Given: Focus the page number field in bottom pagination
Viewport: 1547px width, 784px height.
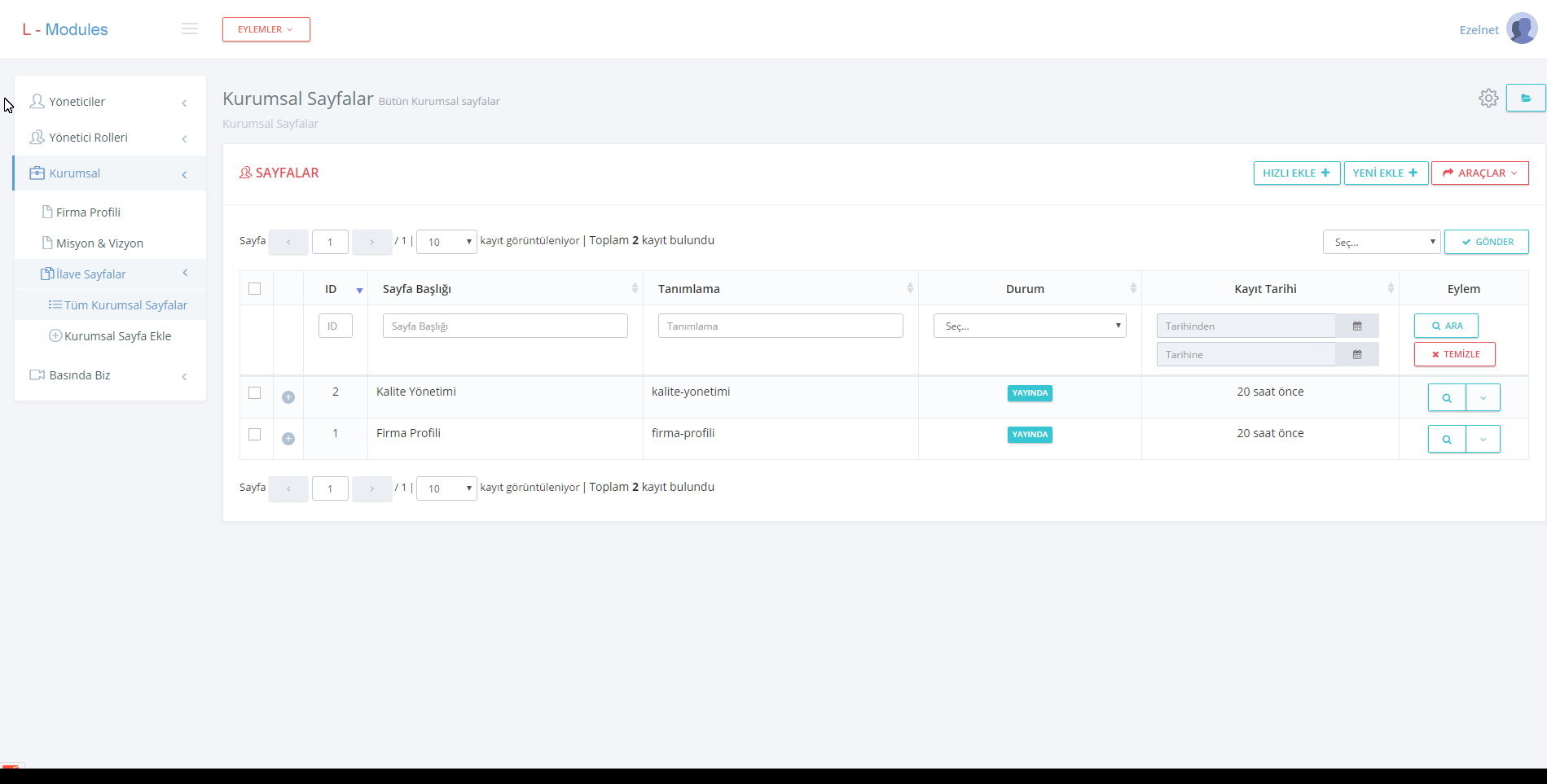Looking at the screenshot, I should [330, 488].
